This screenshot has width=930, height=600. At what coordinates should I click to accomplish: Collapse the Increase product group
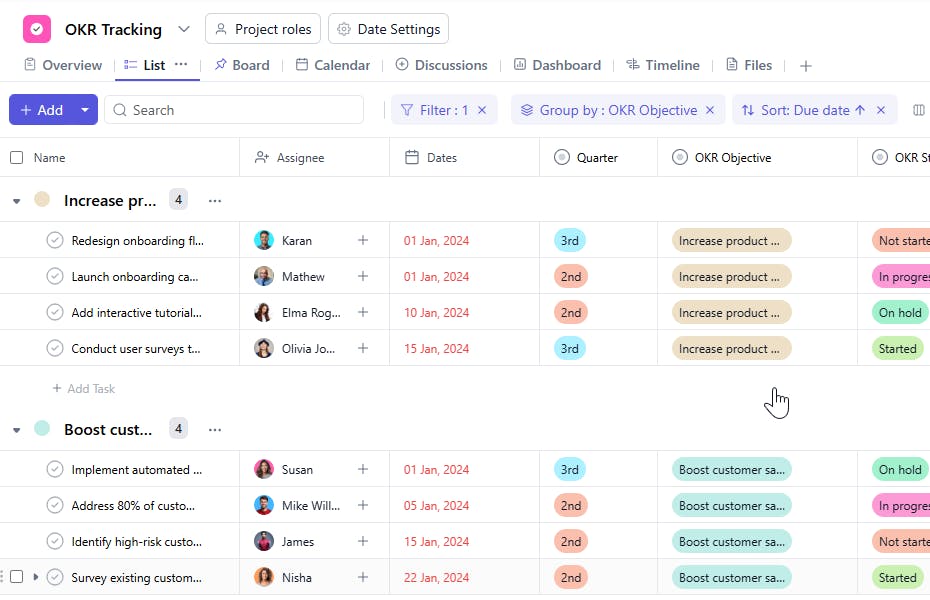click(x=16, y=201)
